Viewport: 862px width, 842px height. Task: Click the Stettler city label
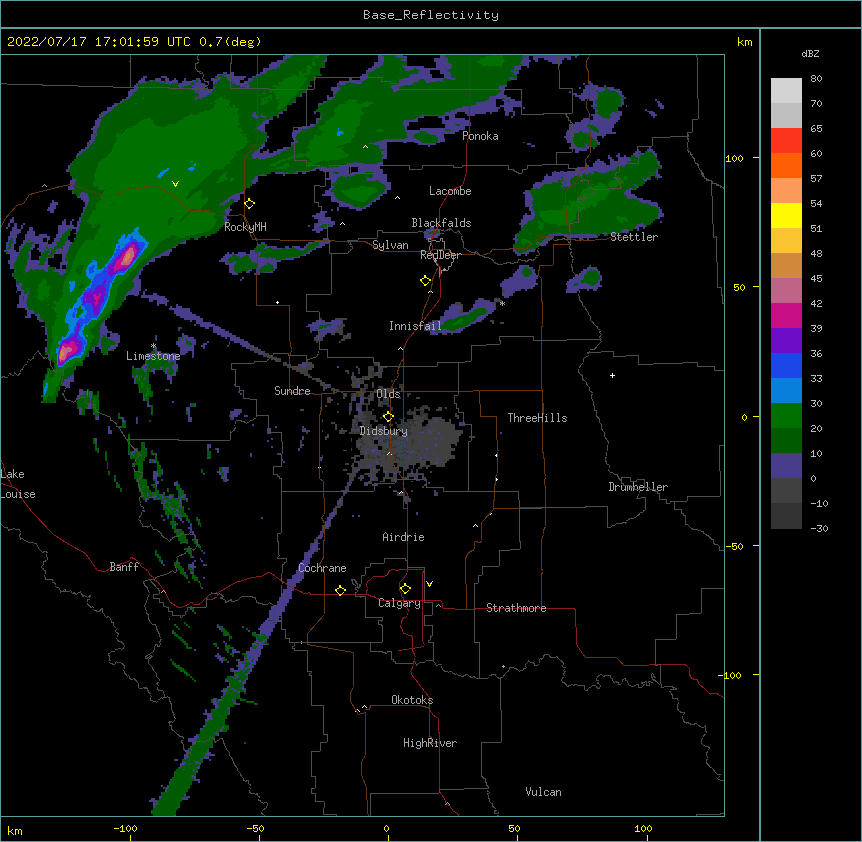(x=634, y=237)
